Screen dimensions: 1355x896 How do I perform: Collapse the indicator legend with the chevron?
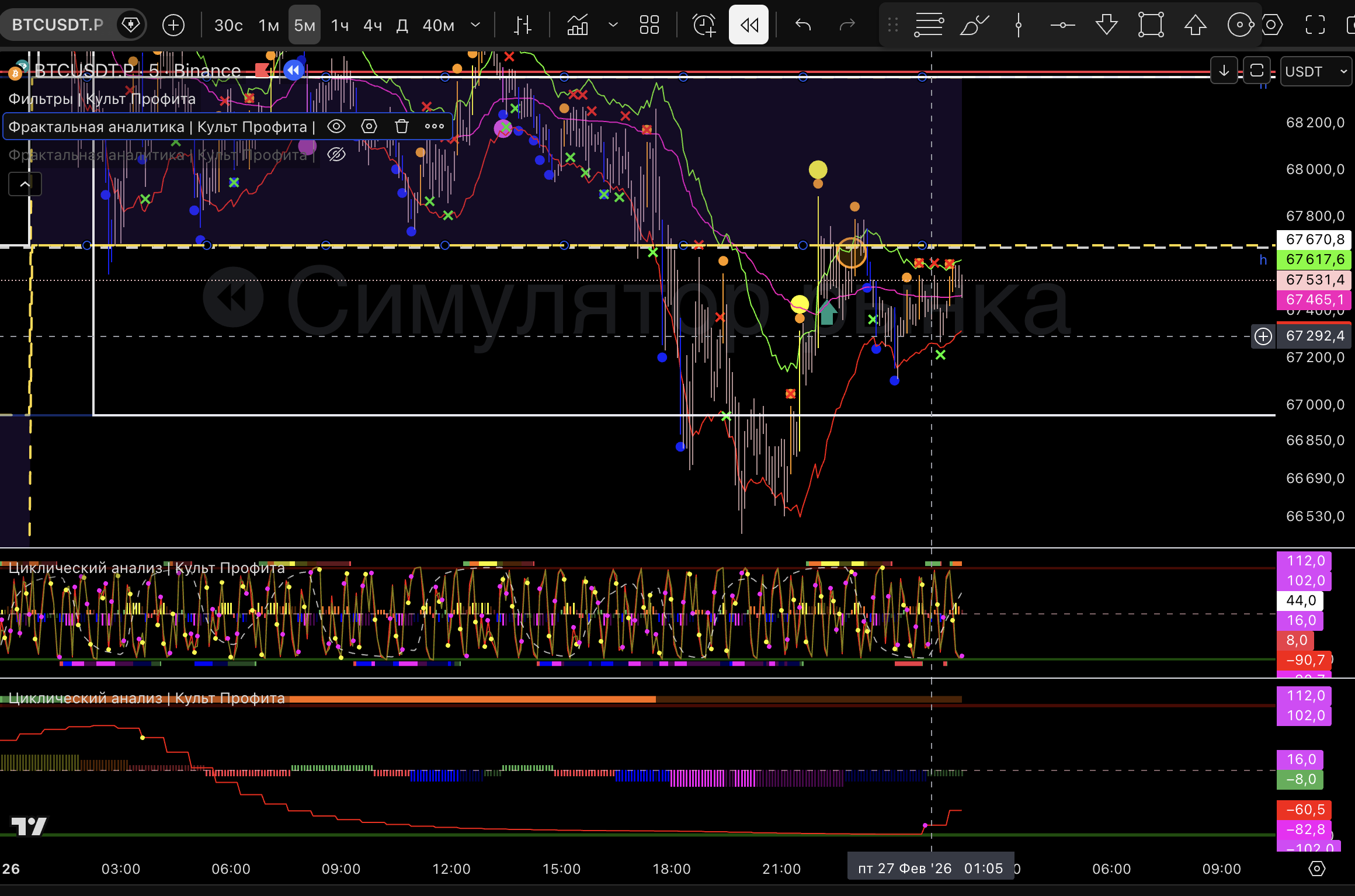click(25, 185)
